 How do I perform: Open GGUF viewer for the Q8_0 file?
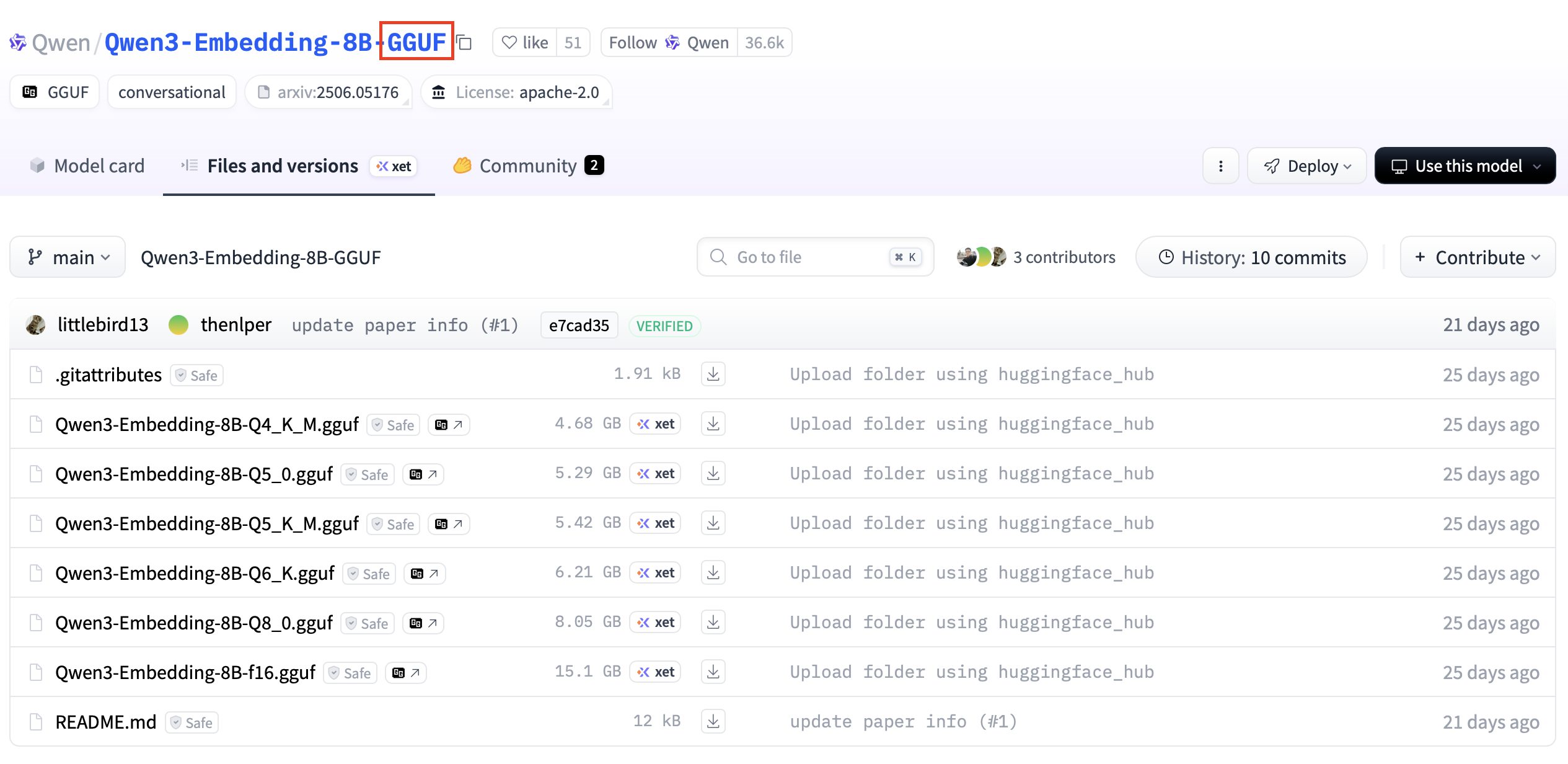(x=423, y=623)
